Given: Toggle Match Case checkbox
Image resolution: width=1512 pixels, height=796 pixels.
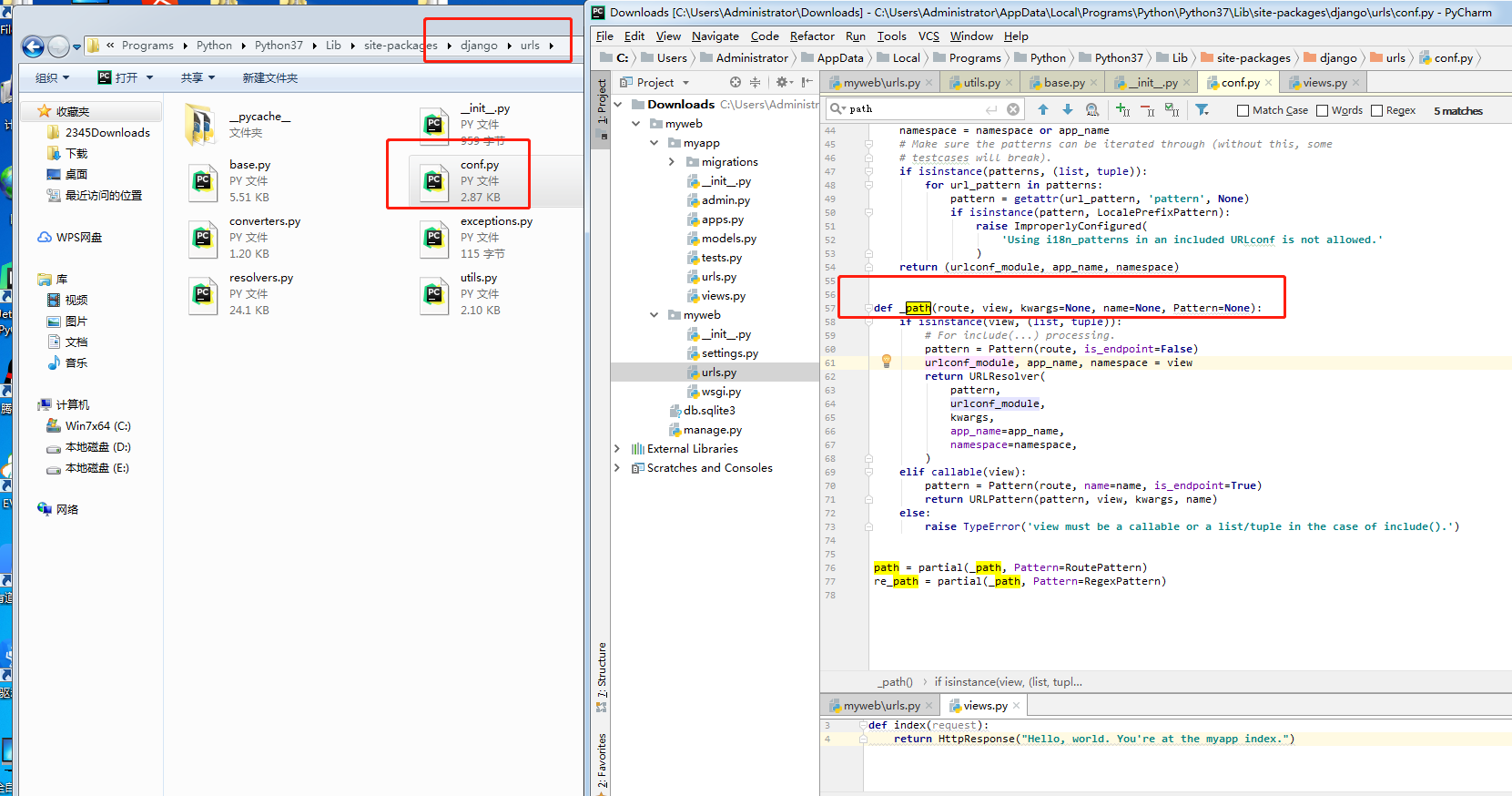Looking at the screenshot, I should pos(1243,110).
